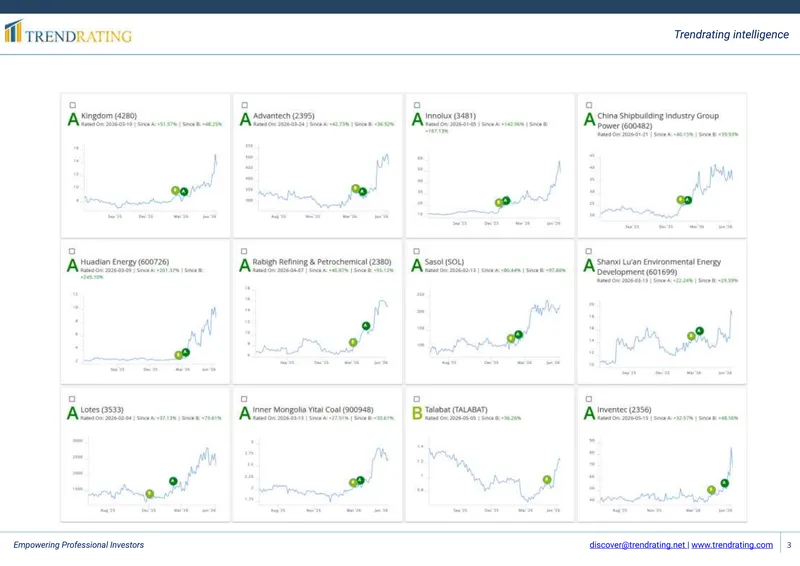The image size is (800, 566).
Task: Click A marker on China Shipbuilding chart
Action: coord(688,200)
